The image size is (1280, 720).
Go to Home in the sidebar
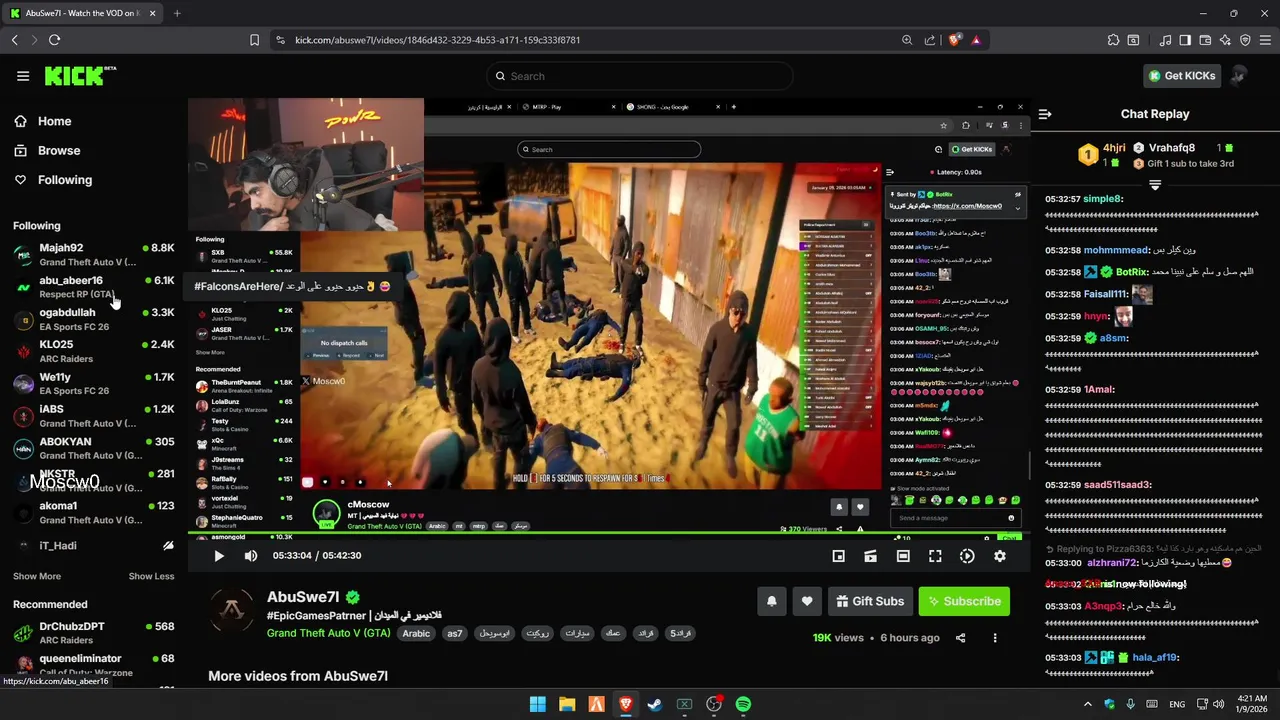click(54, 121)
